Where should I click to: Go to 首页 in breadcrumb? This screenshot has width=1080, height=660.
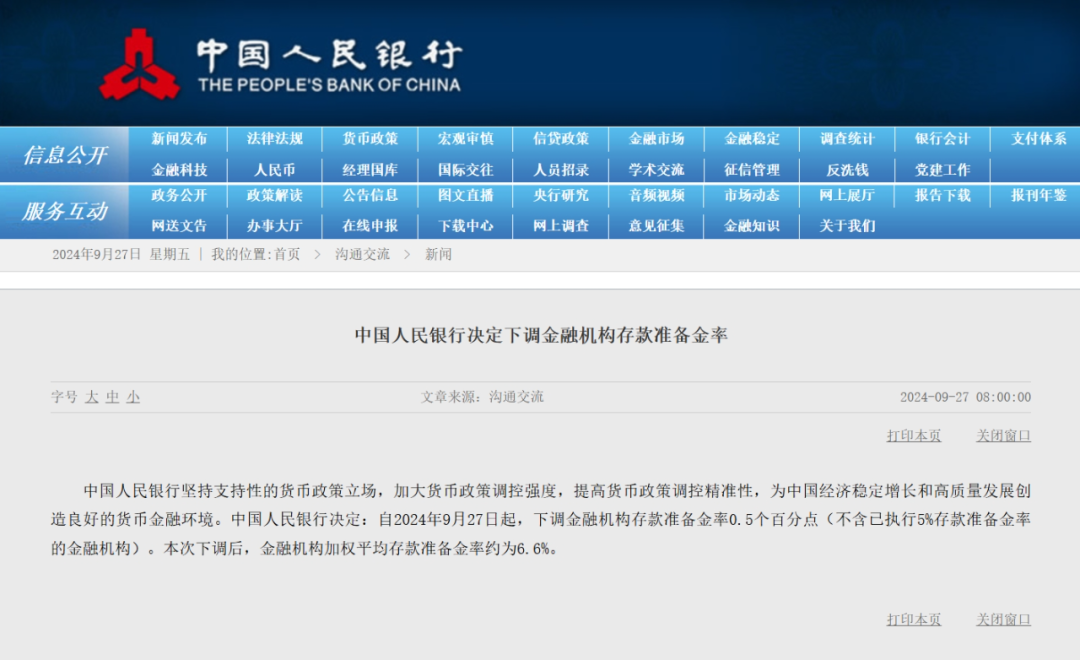[287, 254]
